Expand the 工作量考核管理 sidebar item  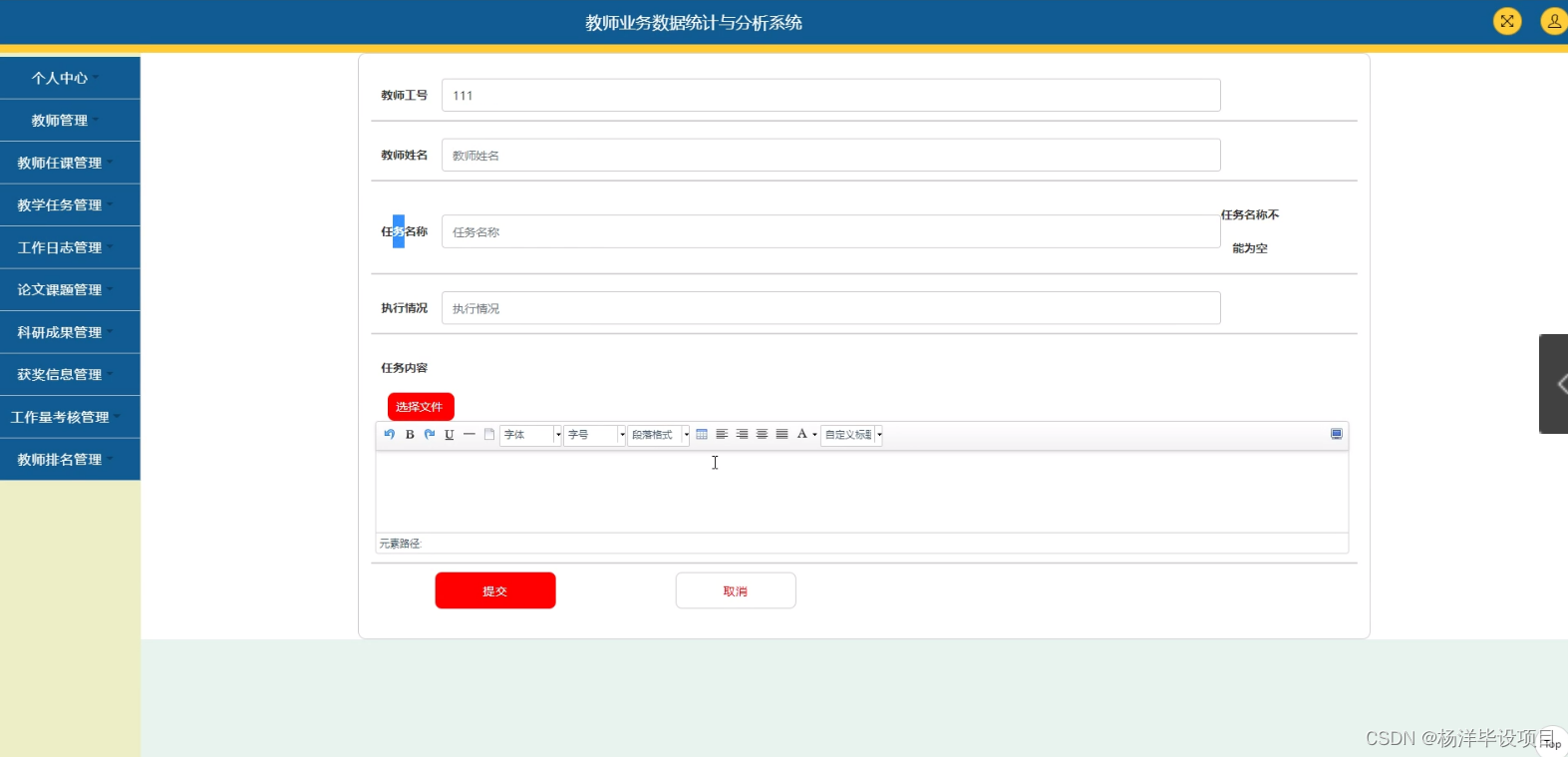[70, 417]
